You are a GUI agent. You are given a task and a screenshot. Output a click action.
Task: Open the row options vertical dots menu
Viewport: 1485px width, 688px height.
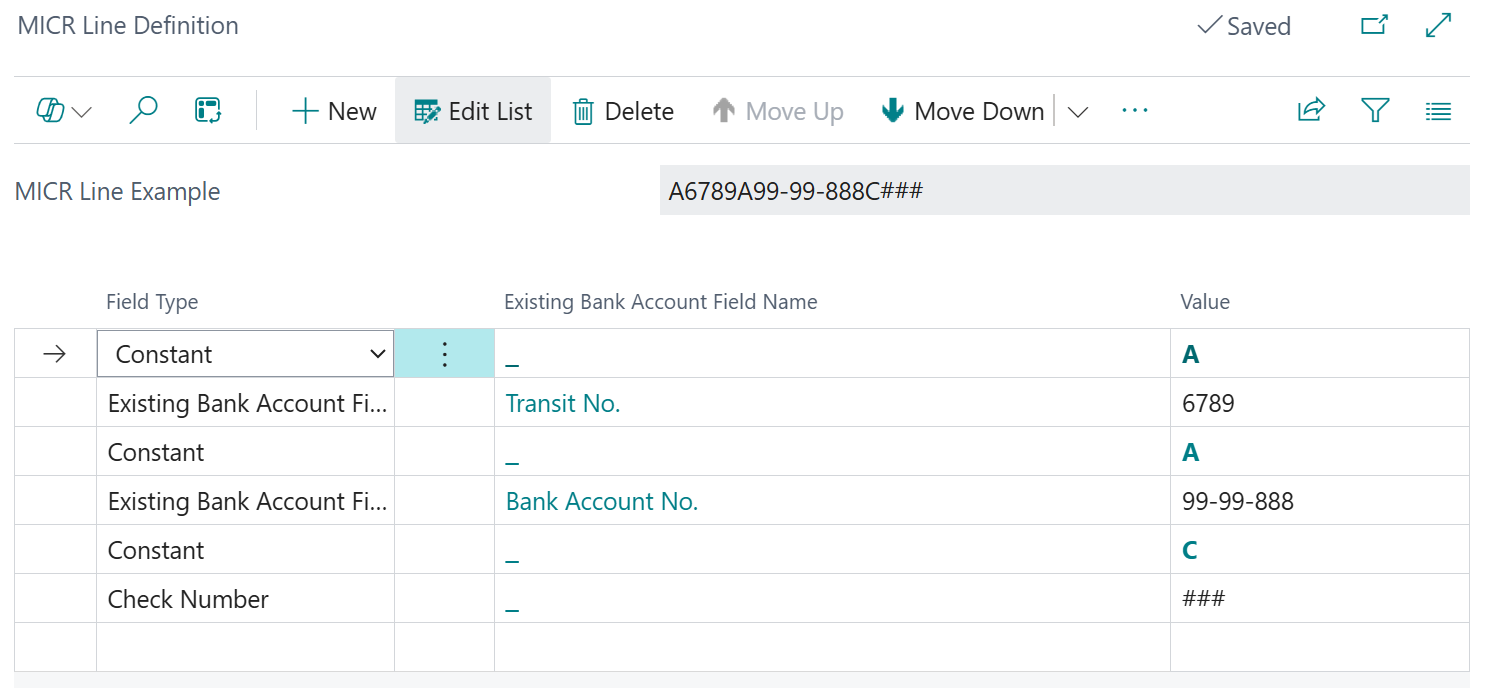point(444,353)
